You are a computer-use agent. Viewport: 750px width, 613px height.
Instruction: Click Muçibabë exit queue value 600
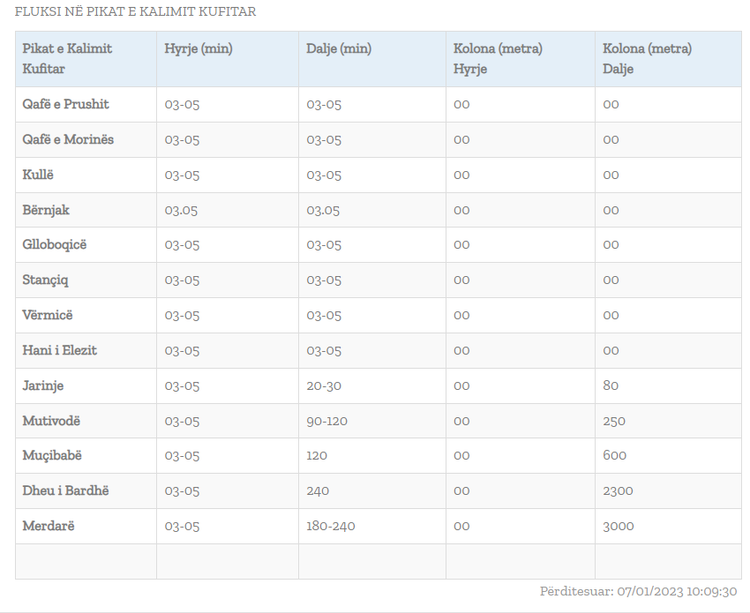pos(615,455)
